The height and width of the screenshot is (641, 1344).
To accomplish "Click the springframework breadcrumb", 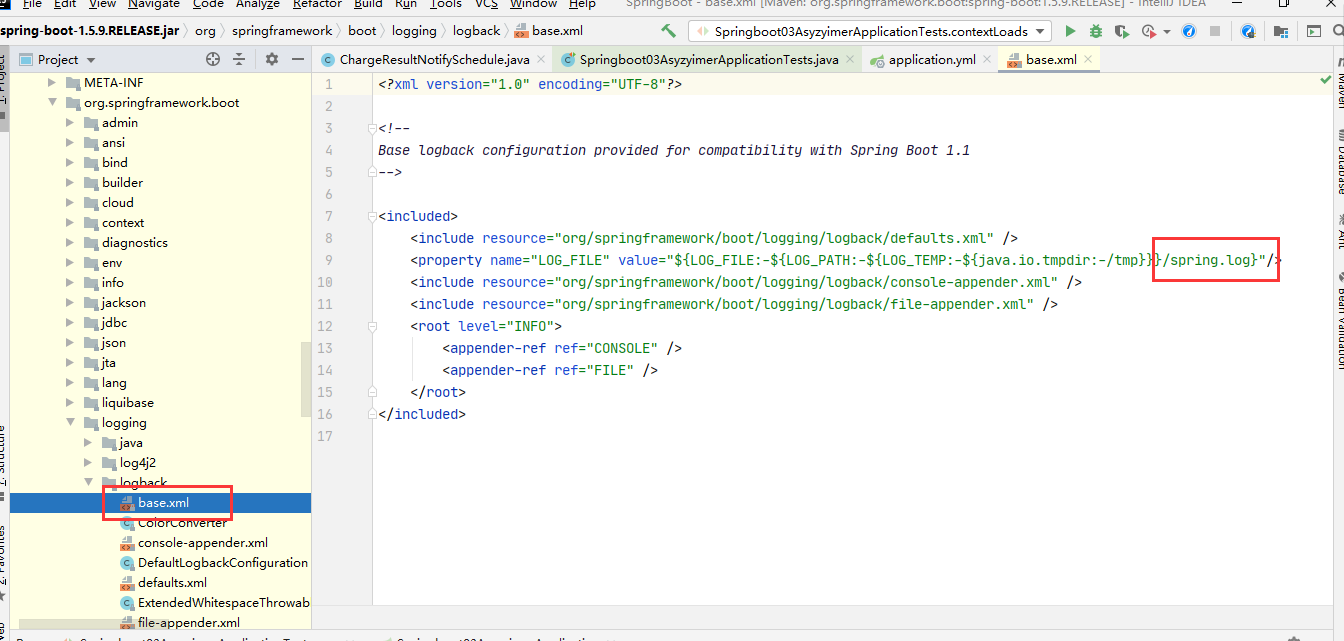I will tap(282, 31).
